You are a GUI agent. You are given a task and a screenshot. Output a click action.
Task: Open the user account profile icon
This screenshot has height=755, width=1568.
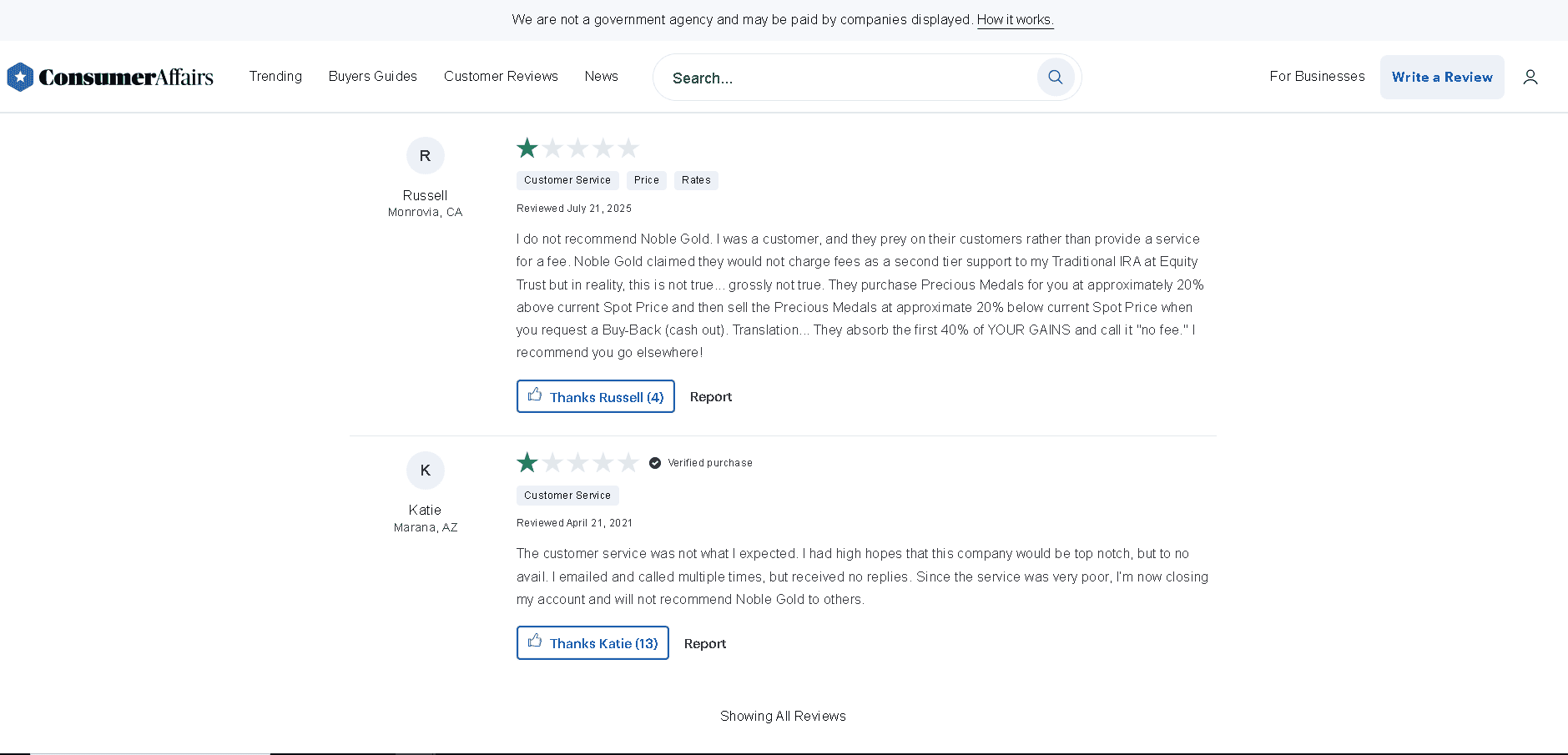[x=1530, y=77]
